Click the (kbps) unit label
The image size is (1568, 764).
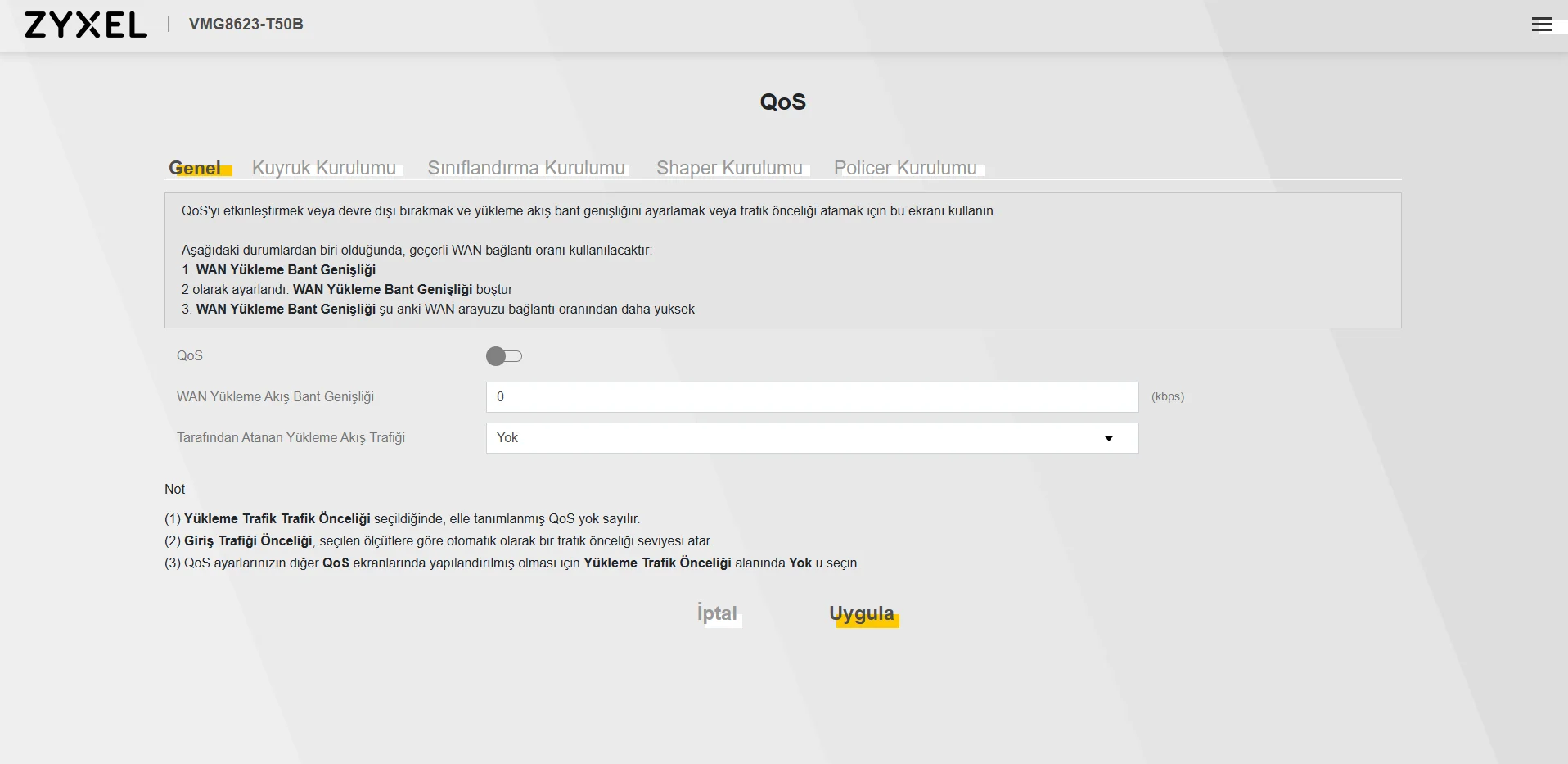(x=1168, y=396)
